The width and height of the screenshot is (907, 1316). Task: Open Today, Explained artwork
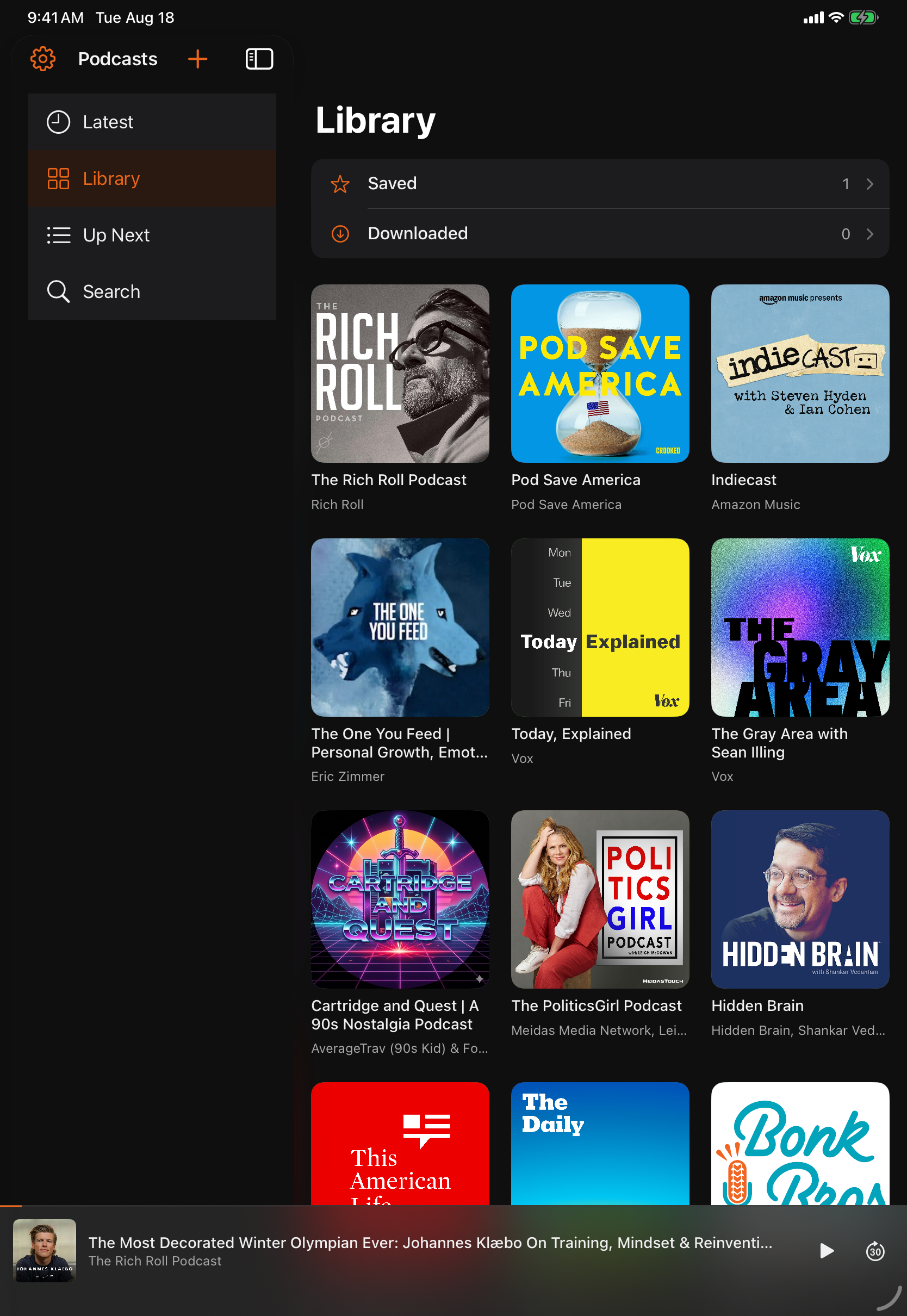pyautogui.click(x=600, y=628)
